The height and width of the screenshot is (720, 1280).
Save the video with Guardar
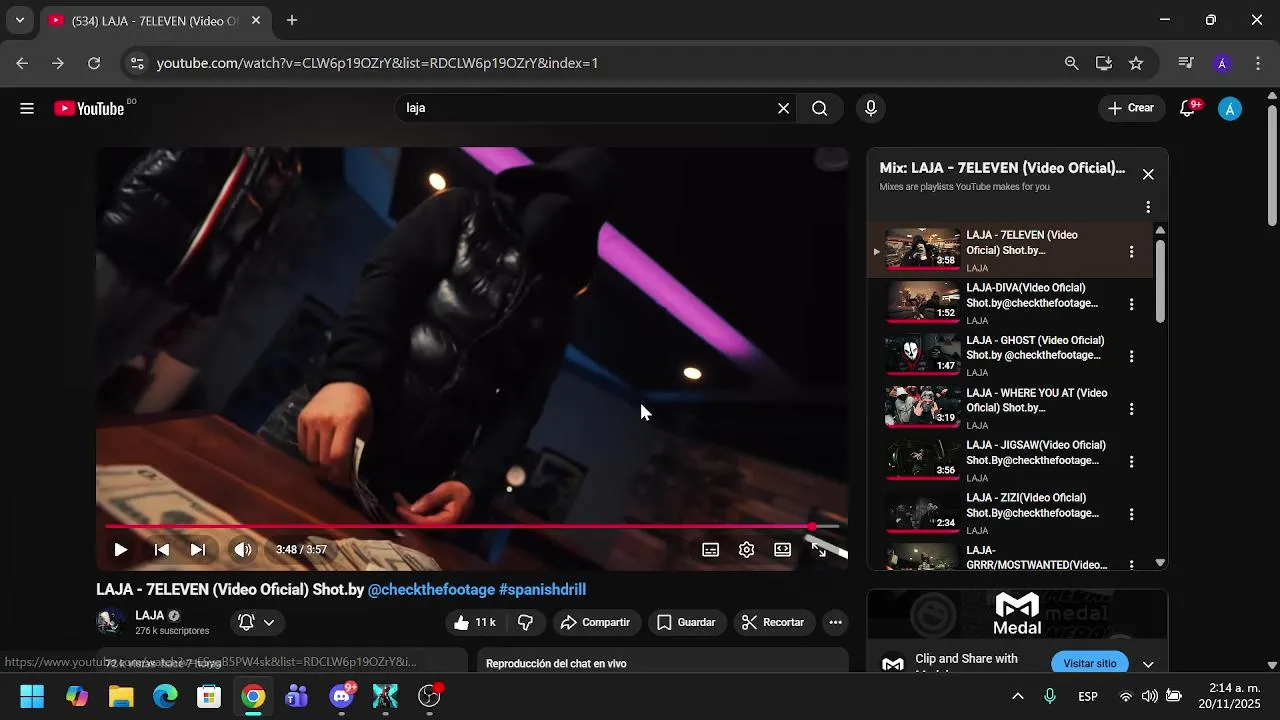pos(686,622)
